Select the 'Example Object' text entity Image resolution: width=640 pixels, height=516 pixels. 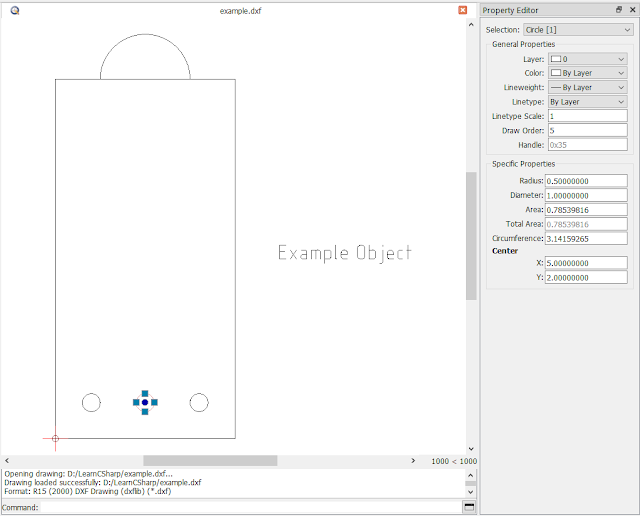pyautogui.click(x=344, y=253)
